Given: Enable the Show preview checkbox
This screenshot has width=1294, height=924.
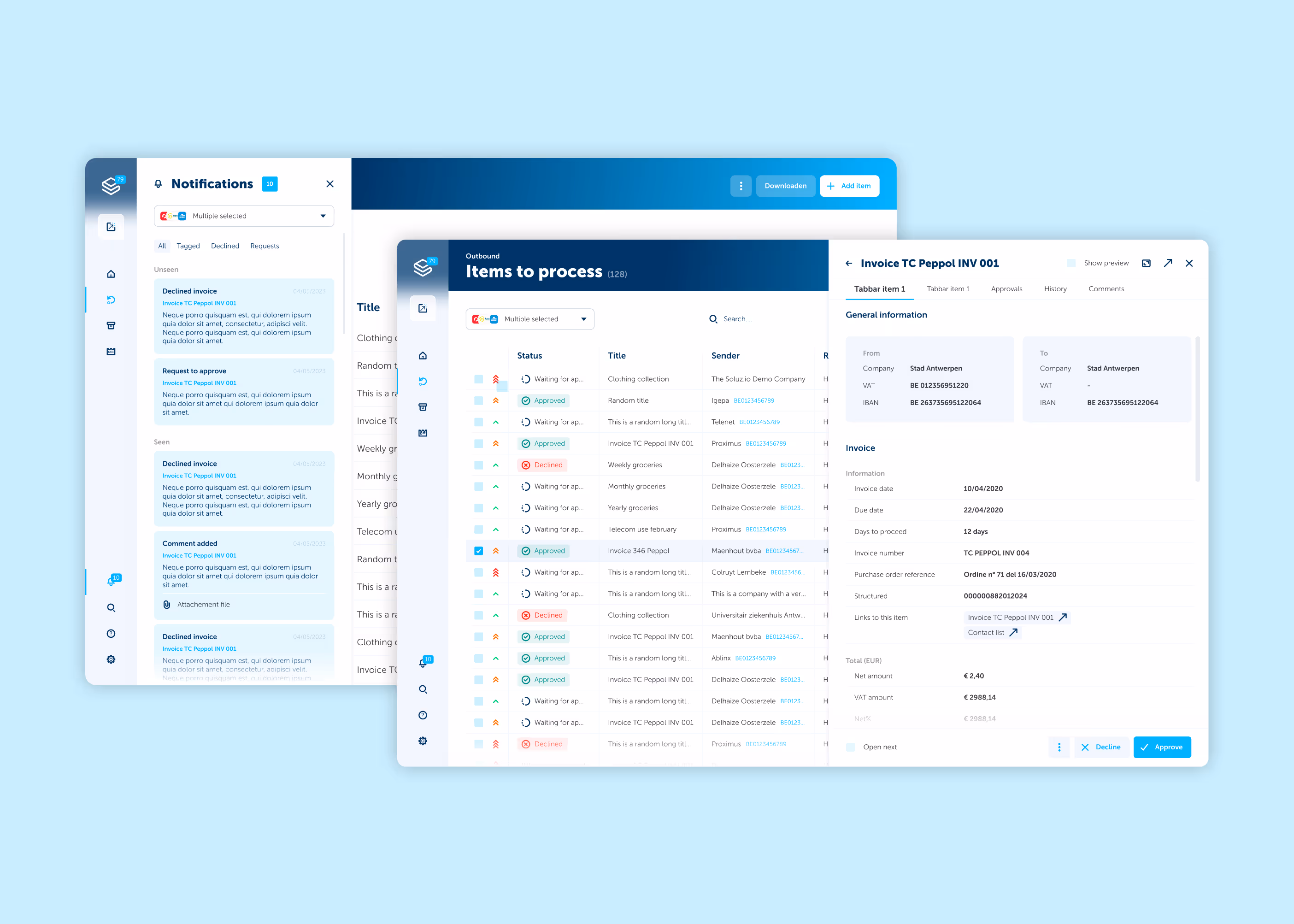Looking at the screenshot, I should pos(1071,263).
